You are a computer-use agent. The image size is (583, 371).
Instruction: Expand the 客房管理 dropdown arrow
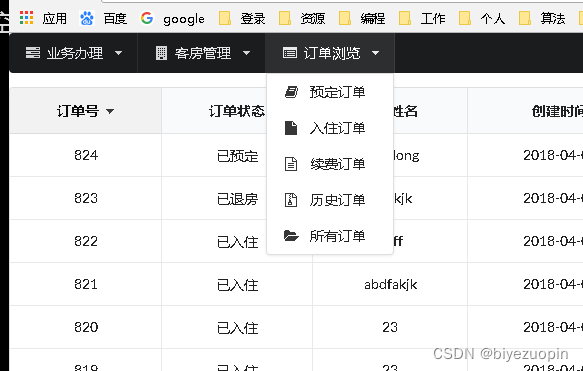click(247, 53)
